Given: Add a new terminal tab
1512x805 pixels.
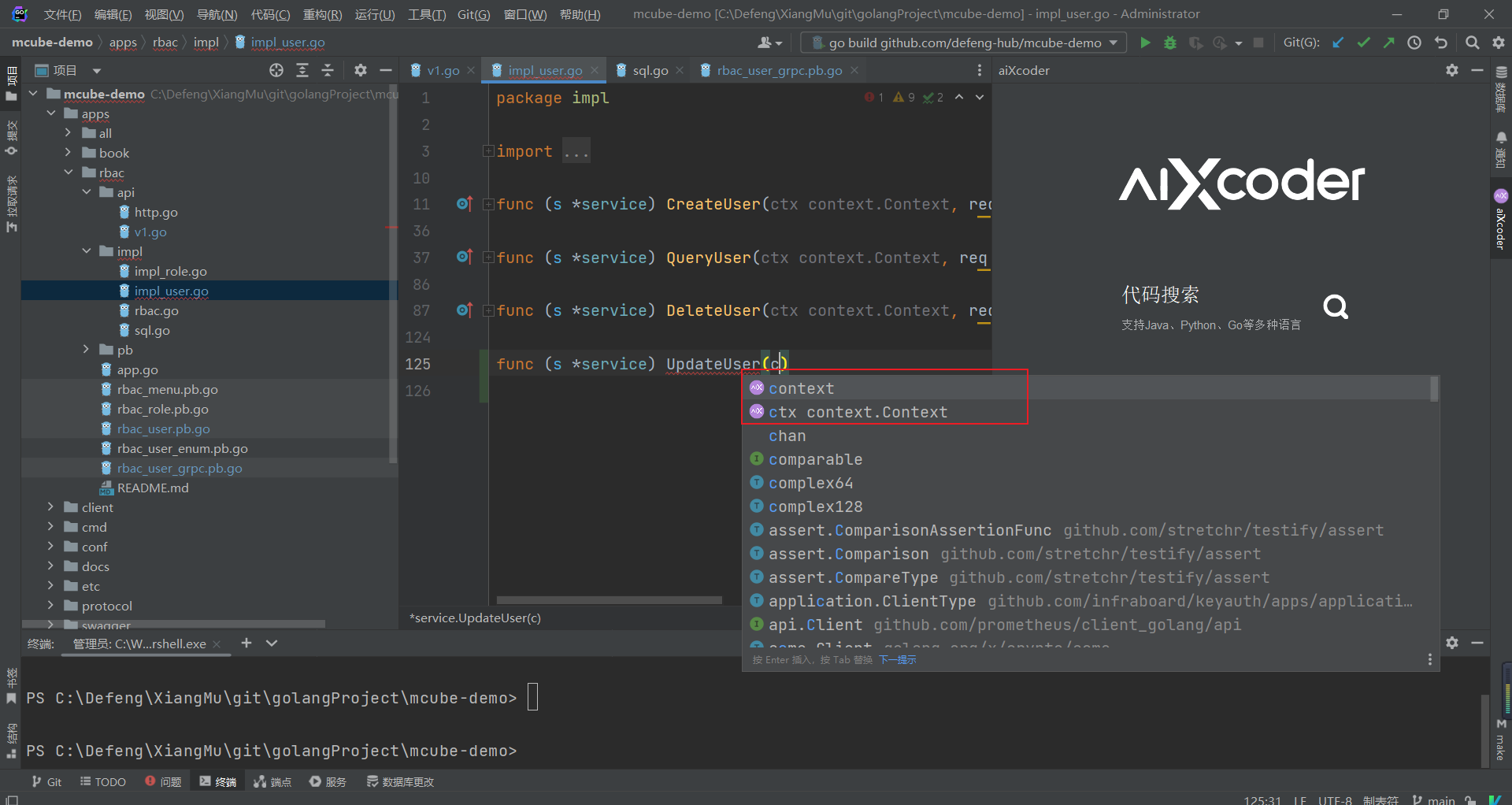Looking at the screenshot, I should point(246,643).
